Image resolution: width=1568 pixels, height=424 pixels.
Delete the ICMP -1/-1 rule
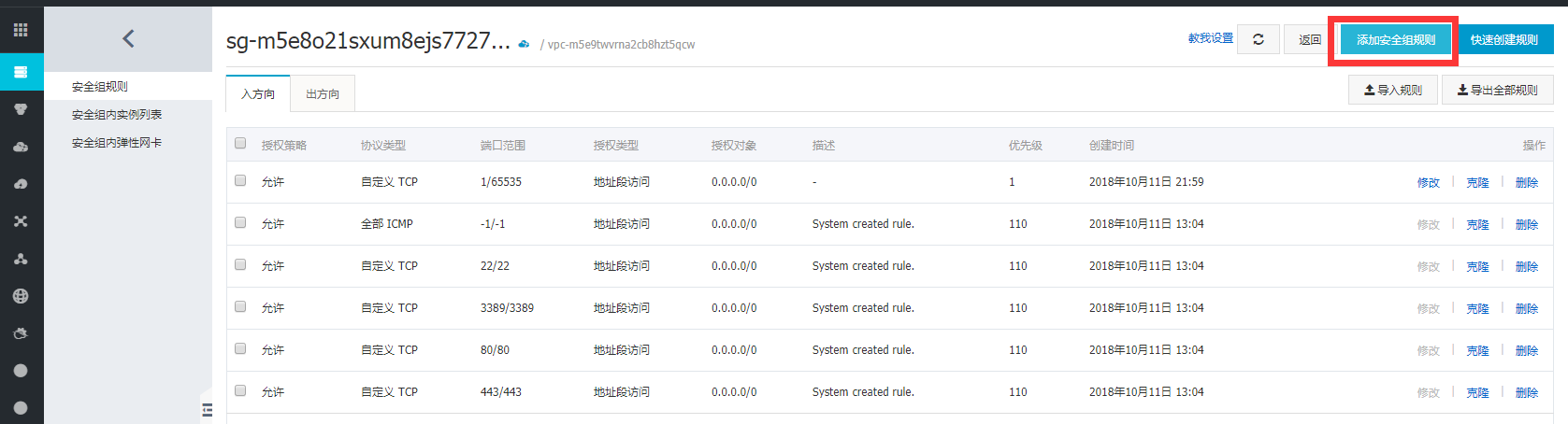1527,224
